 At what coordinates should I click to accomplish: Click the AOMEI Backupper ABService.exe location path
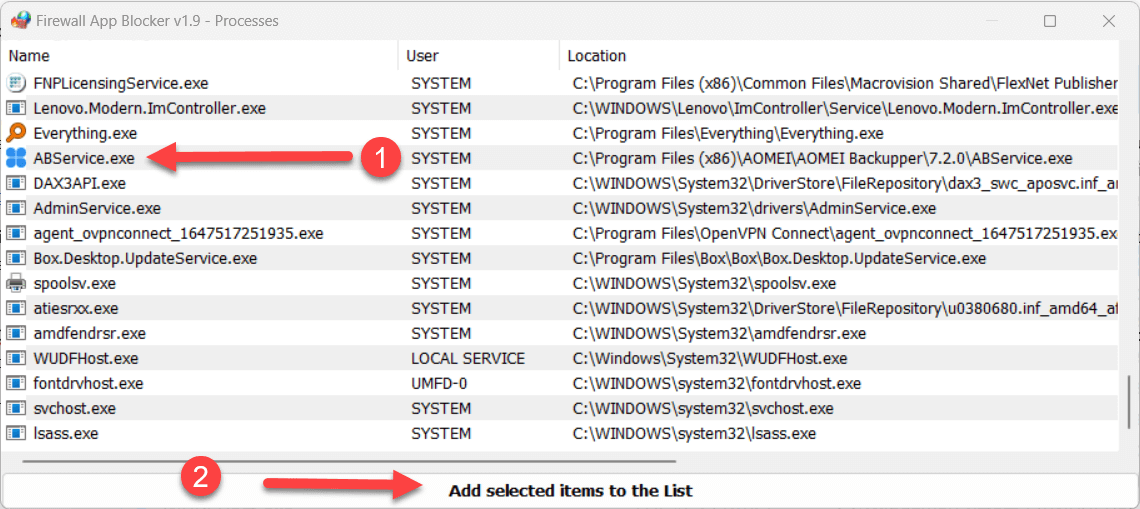[x=822, y=159]
